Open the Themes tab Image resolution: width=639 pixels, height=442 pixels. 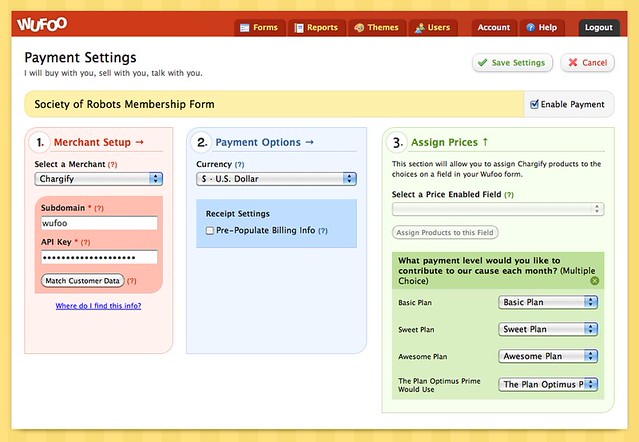pos(377,28)
